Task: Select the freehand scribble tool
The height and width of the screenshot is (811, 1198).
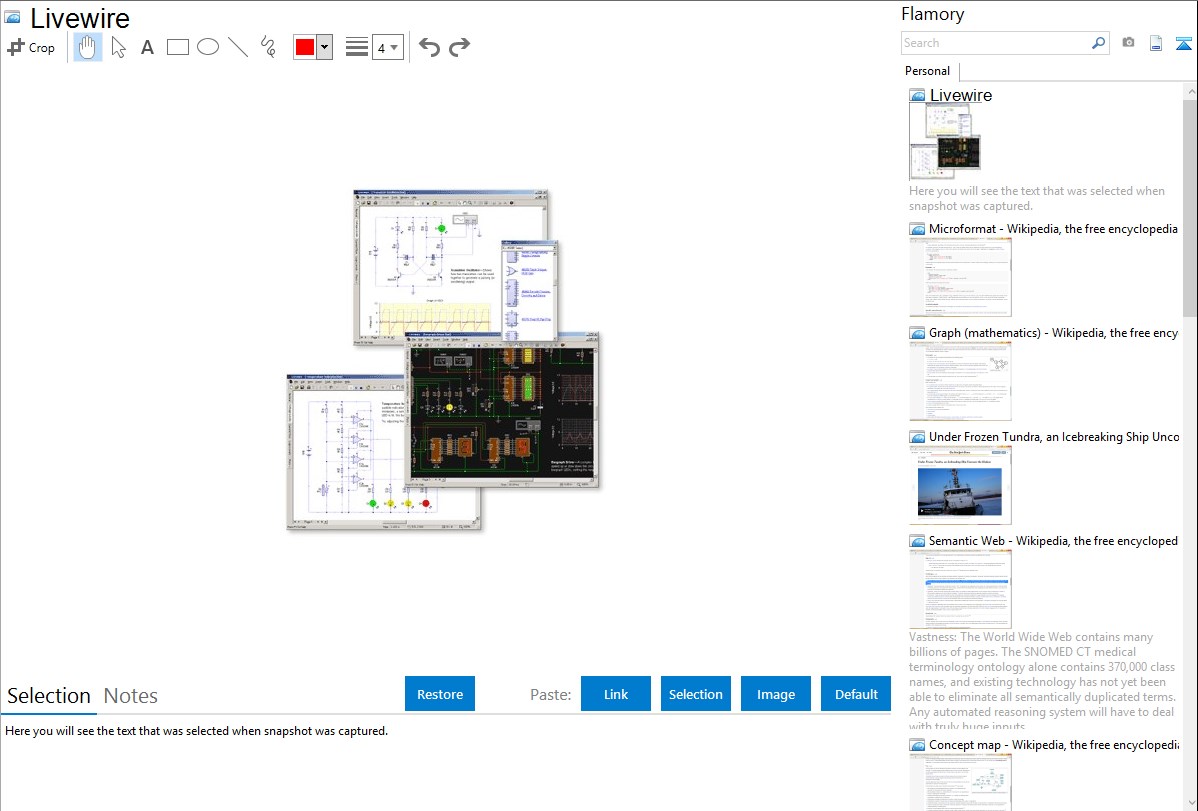Action: click(268, 47)
